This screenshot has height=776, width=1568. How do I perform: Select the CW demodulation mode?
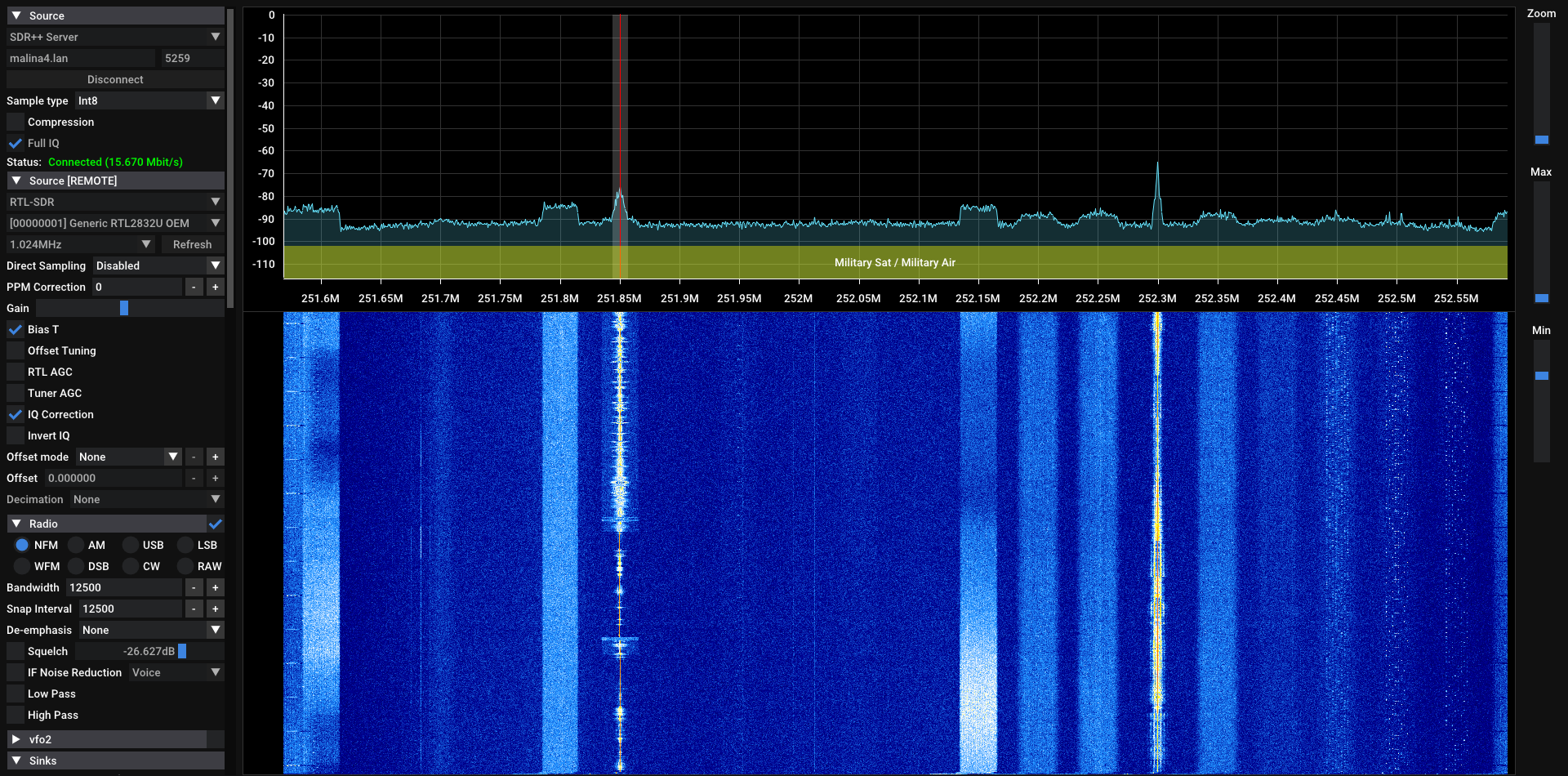(131, 566)
